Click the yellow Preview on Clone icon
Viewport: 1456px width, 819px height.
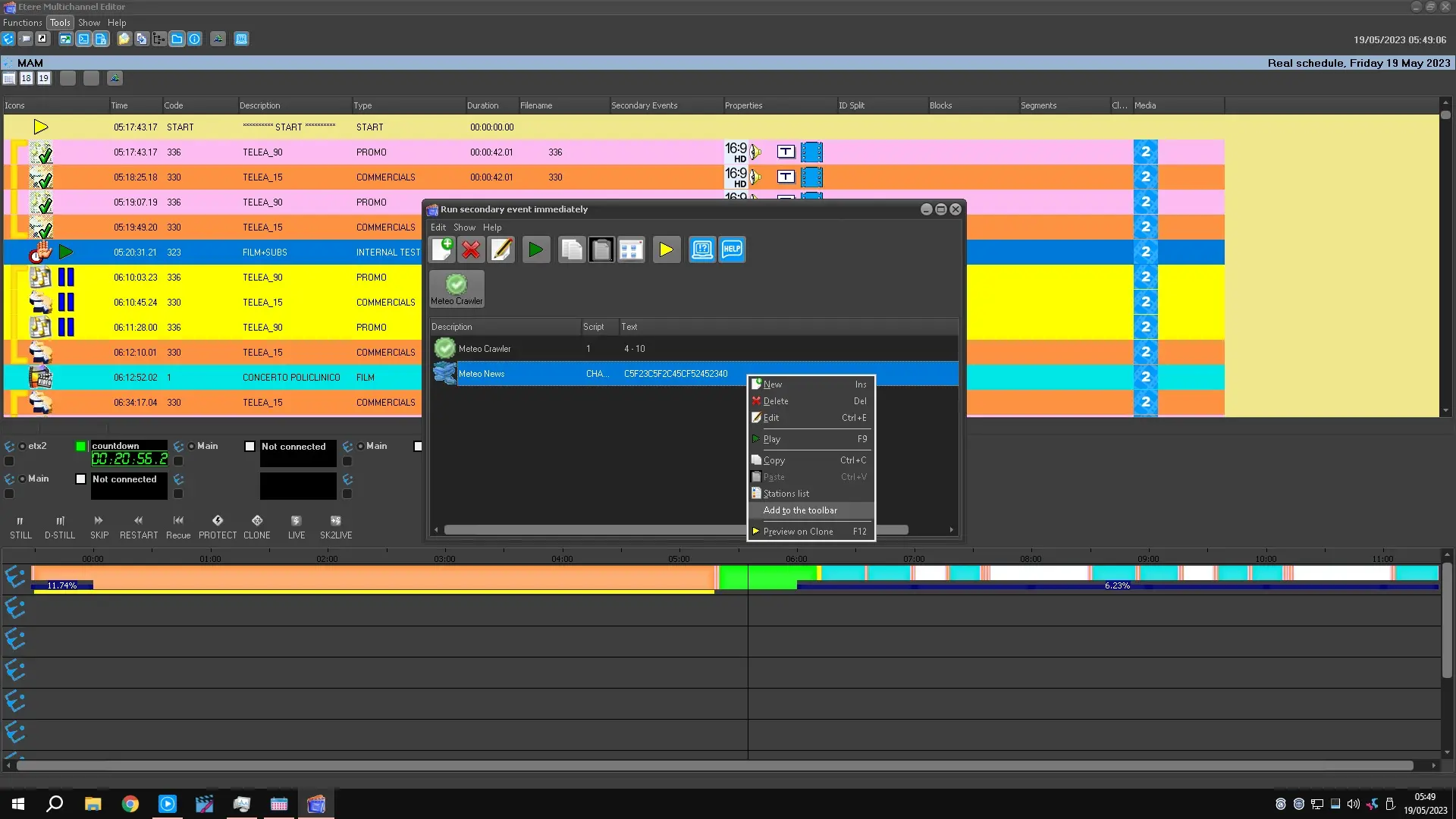(x=666, y=249)
